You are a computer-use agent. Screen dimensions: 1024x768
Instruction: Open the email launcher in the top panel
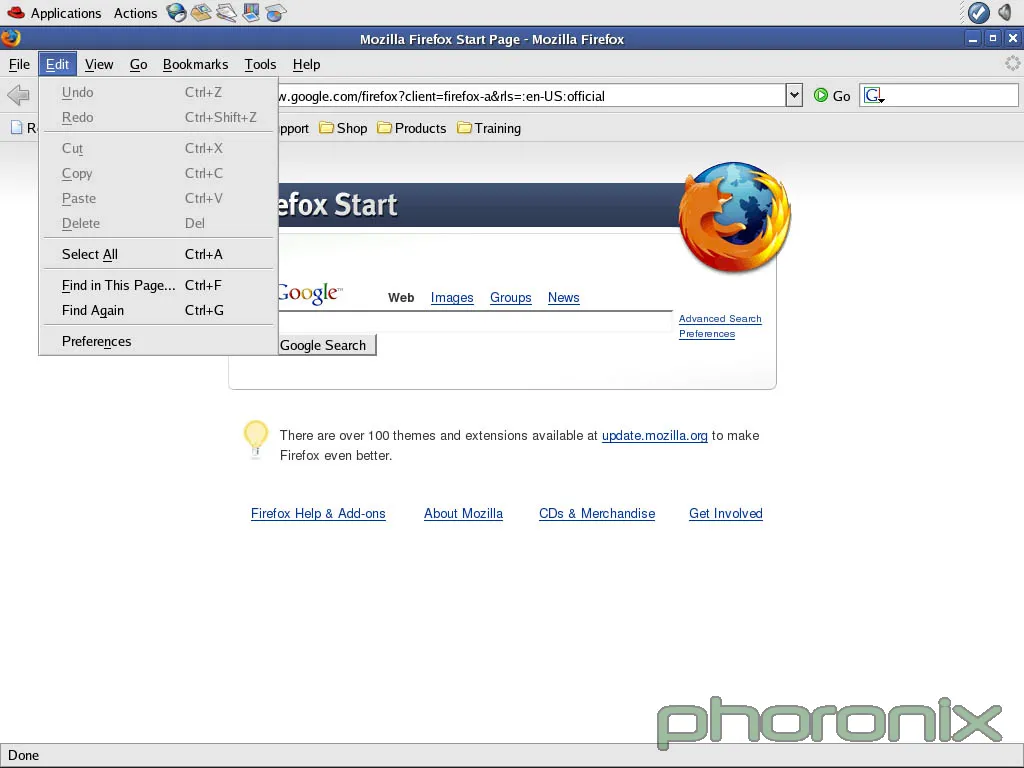201,12
